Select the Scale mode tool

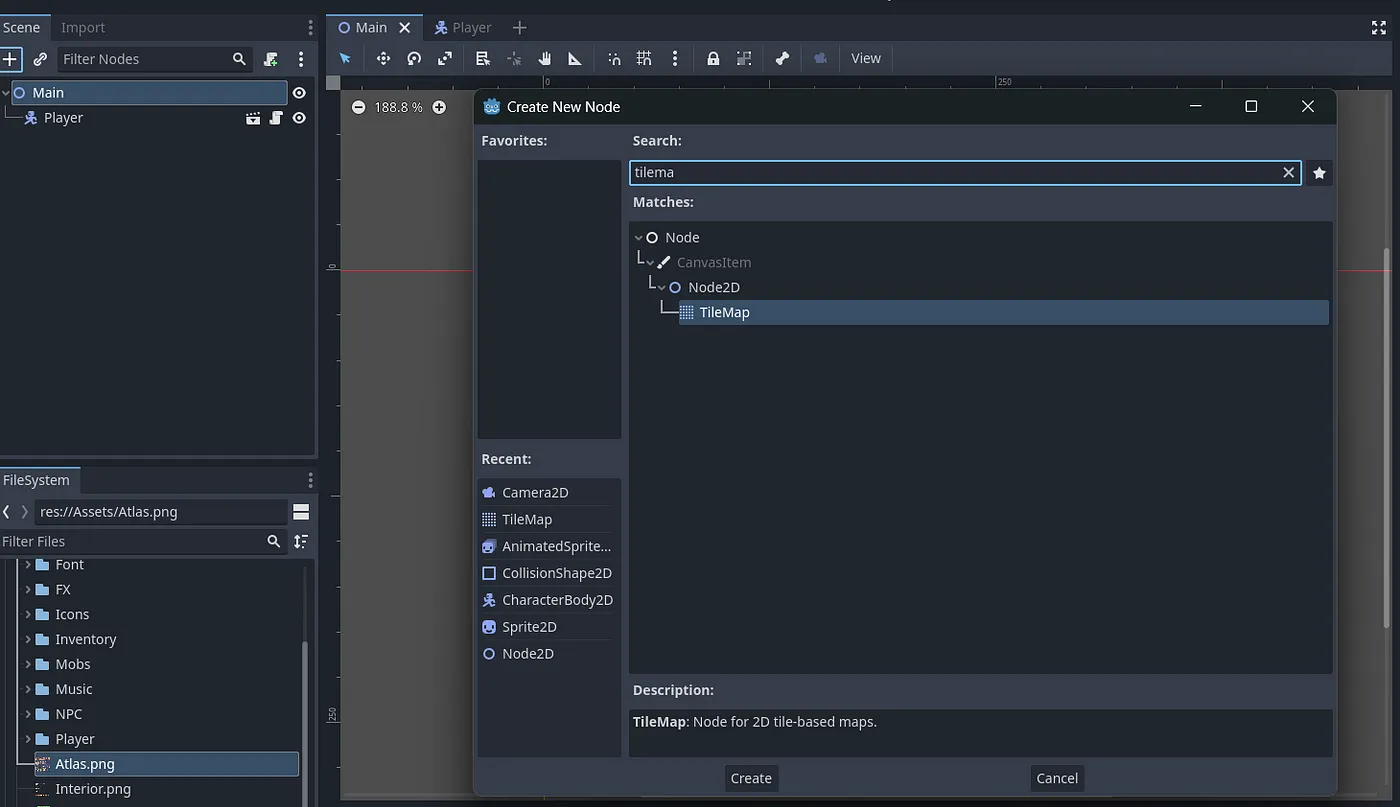click(445, 59)
